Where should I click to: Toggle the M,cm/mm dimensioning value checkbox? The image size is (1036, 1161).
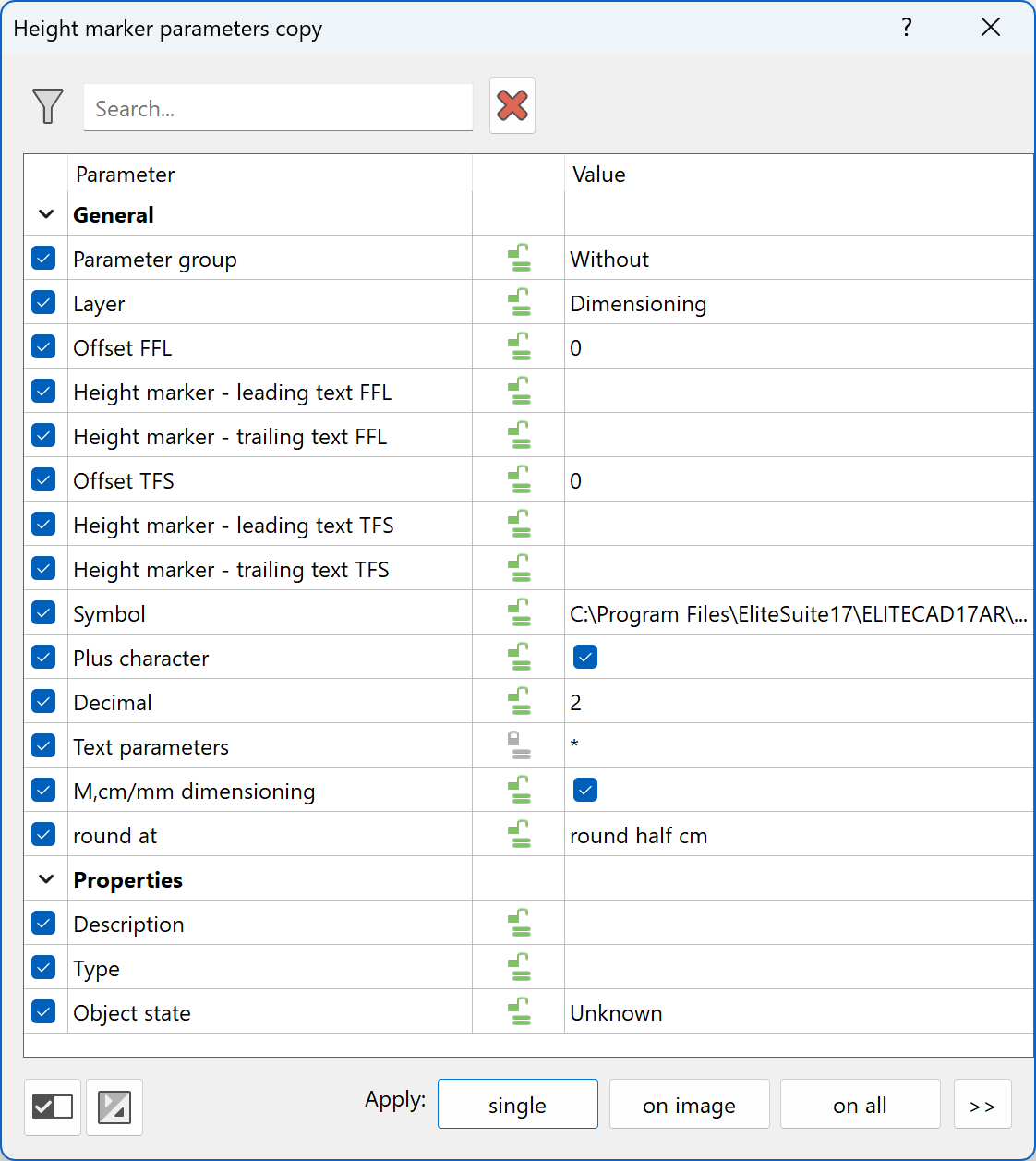[585, 790]
